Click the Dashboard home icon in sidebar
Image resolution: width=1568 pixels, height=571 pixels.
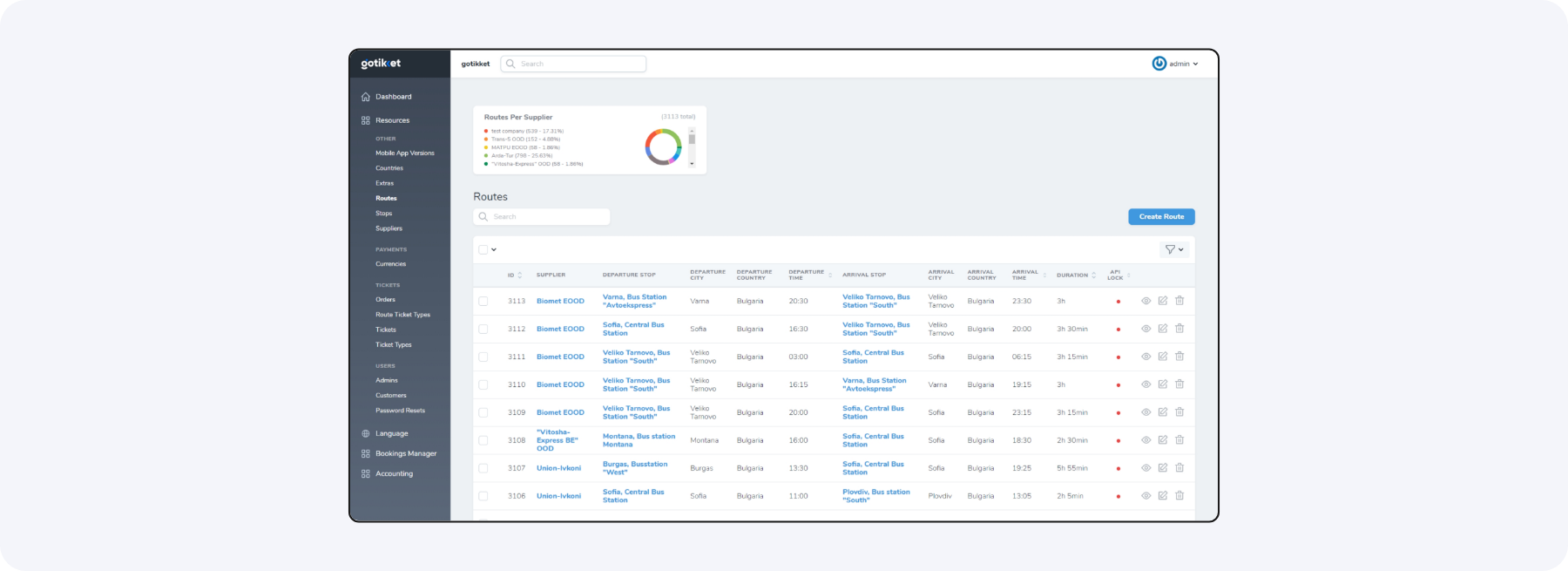pos(366,97)
